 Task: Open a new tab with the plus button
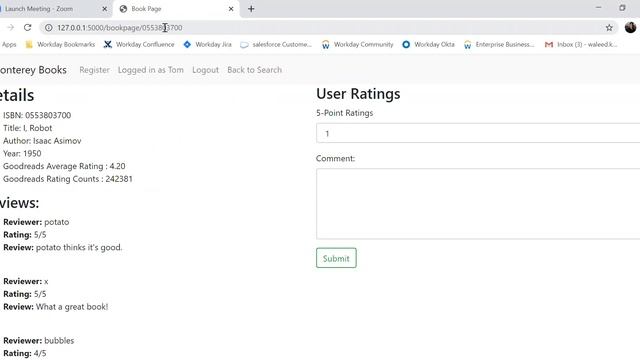(x=251, y=9)
